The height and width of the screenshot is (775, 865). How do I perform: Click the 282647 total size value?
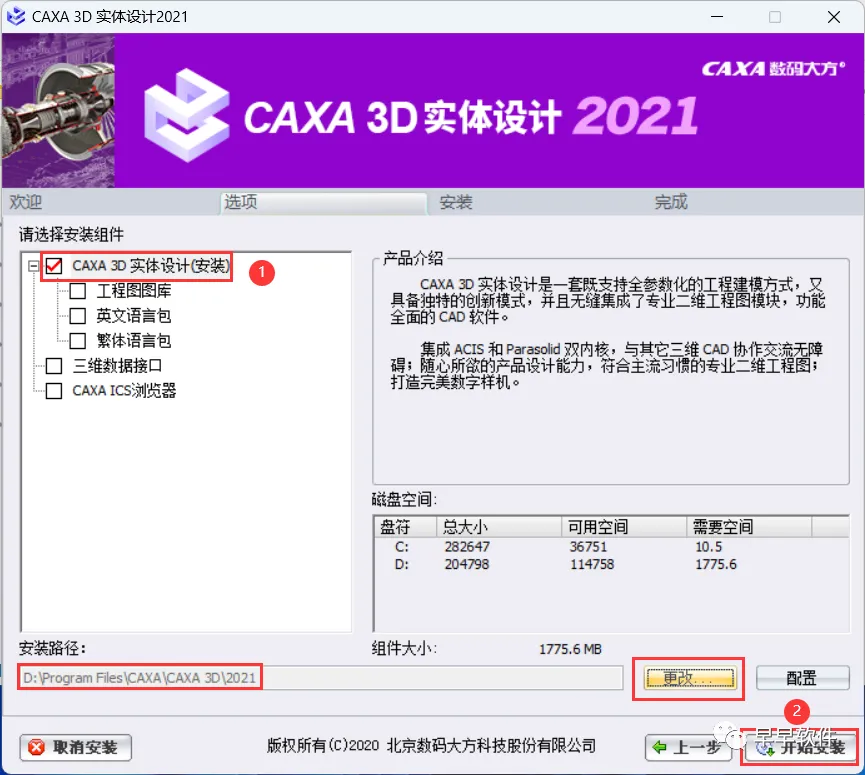click(467, 547)
